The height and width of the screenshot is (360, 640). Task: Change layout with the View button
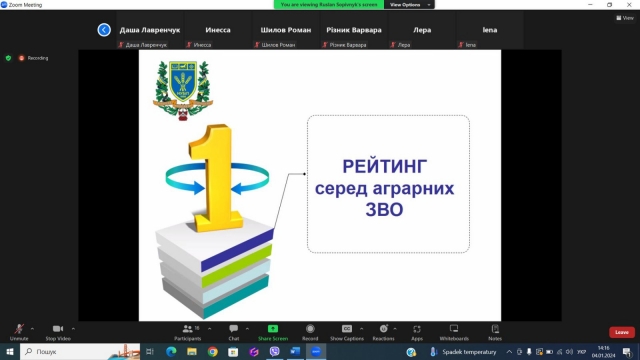[x=625, y=18]
